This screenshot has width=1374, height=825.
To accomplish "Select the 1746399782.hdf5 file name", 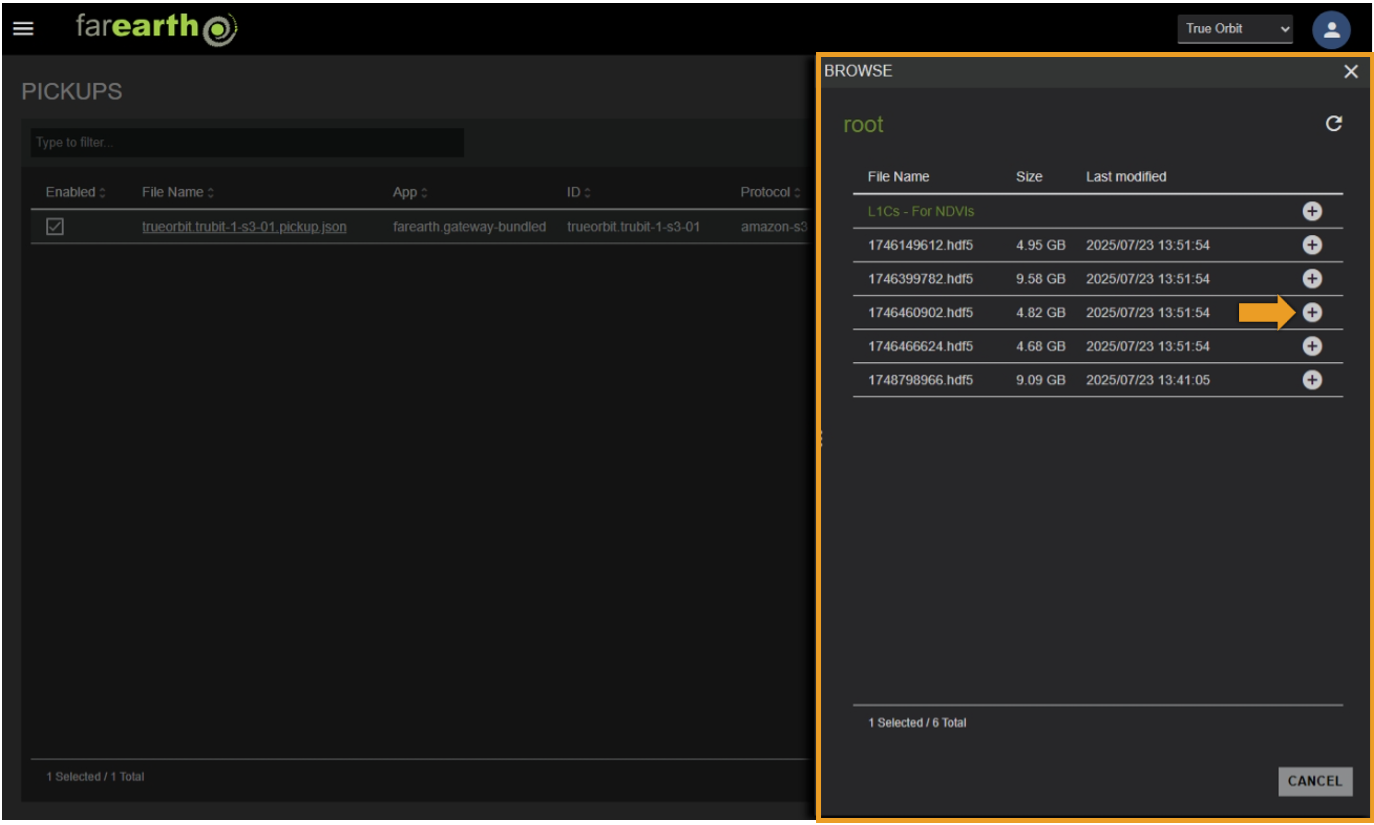I will pos(920,279).
